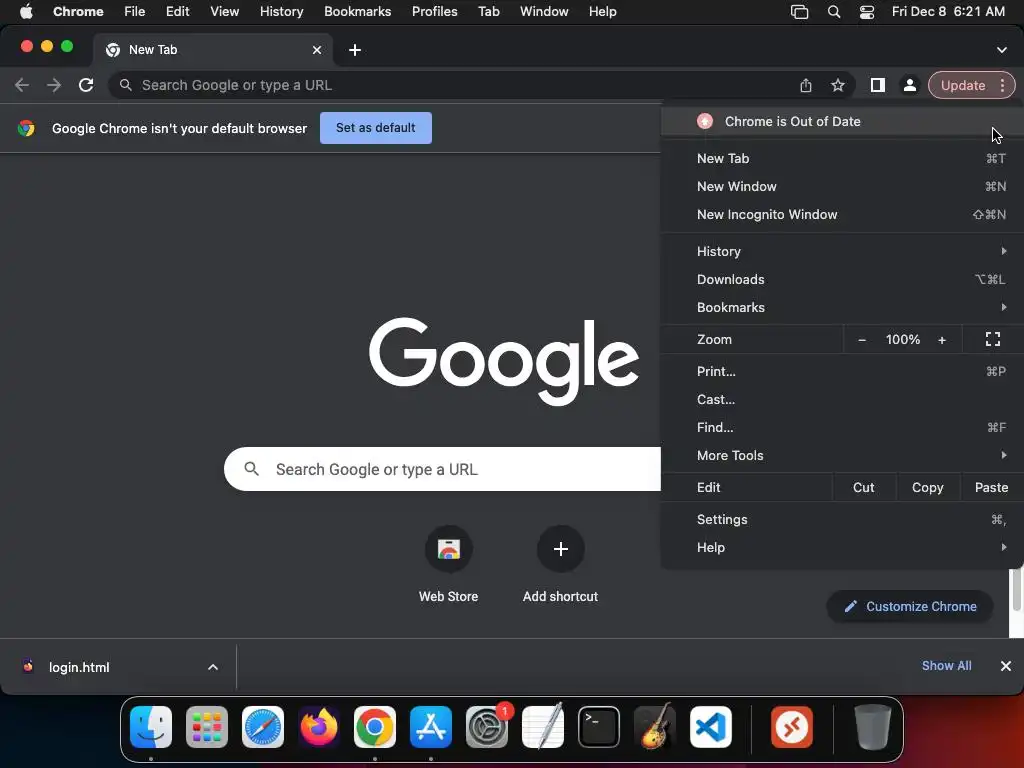Increase zoom with plus button
Image resolution: width=1024 pixels, height=768 pixels.
(x=942, y=340)
